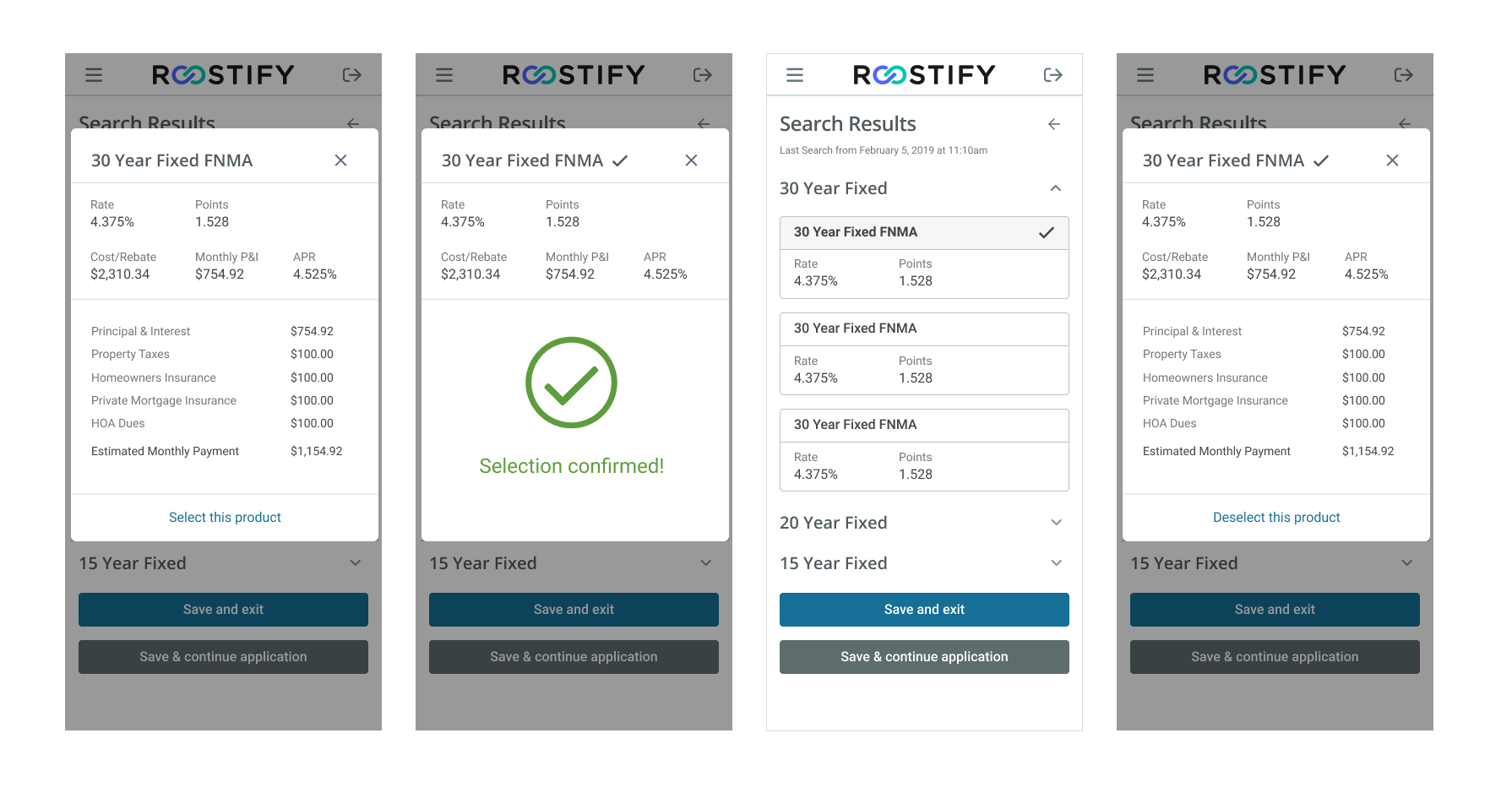Select the third 30 Year Fixed FNMA card
This screenshot has width=1512, height=809.
[924, 450]
